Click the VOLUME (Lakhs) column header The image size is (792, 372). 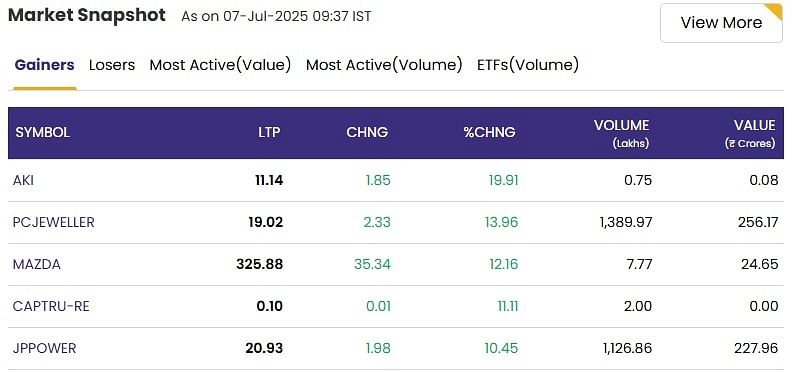[621, 133]
